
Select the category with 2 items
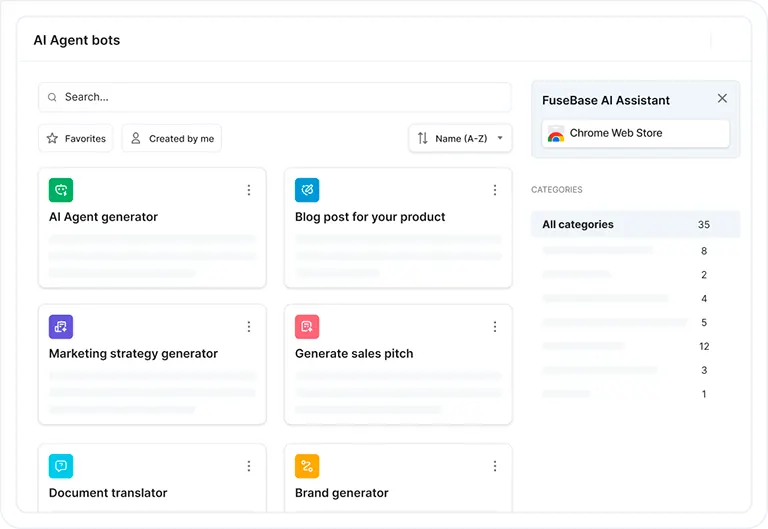click(636, 275)
